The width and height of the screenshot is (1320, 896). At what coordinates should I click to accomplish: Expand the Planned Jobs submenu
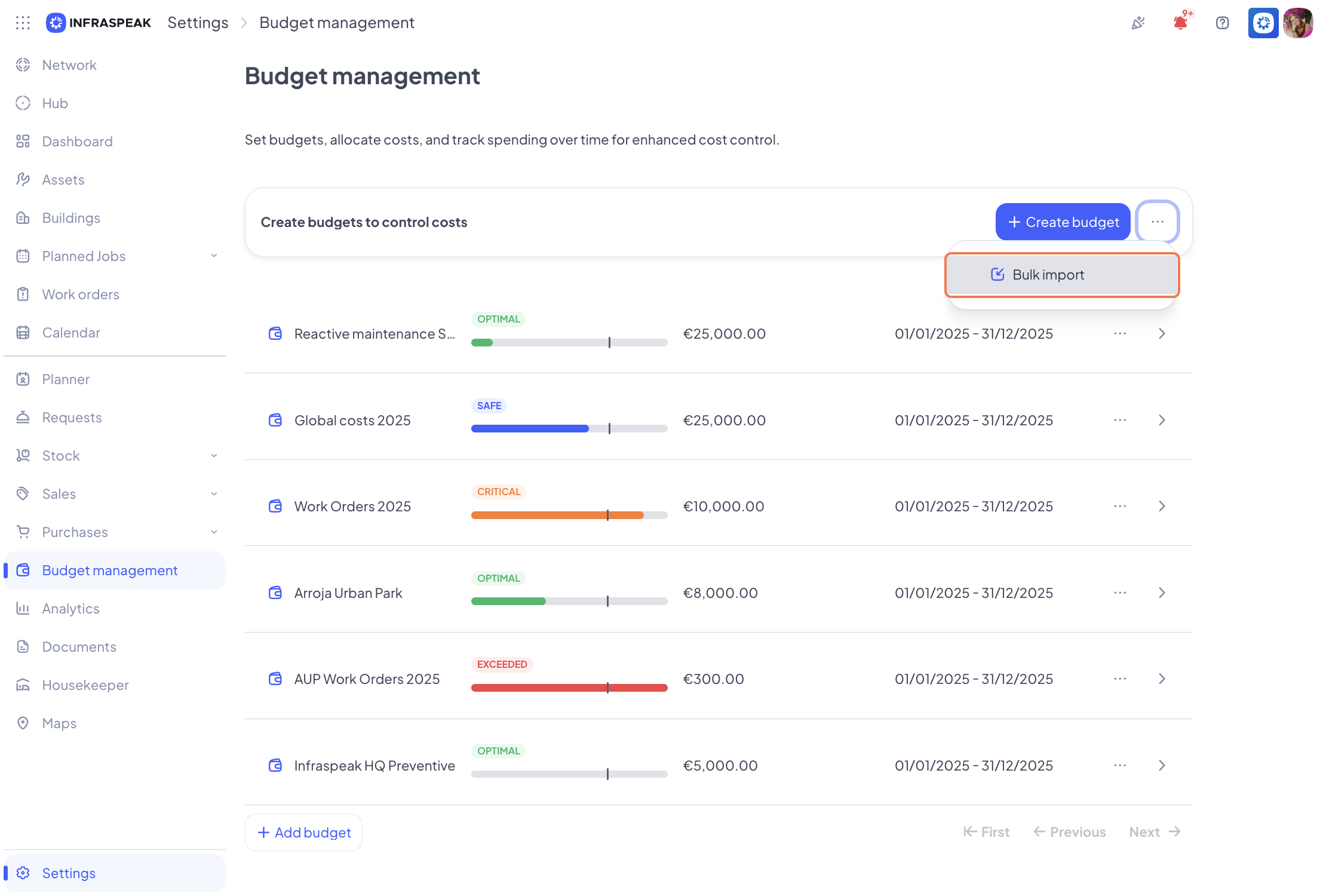(214, 256)
